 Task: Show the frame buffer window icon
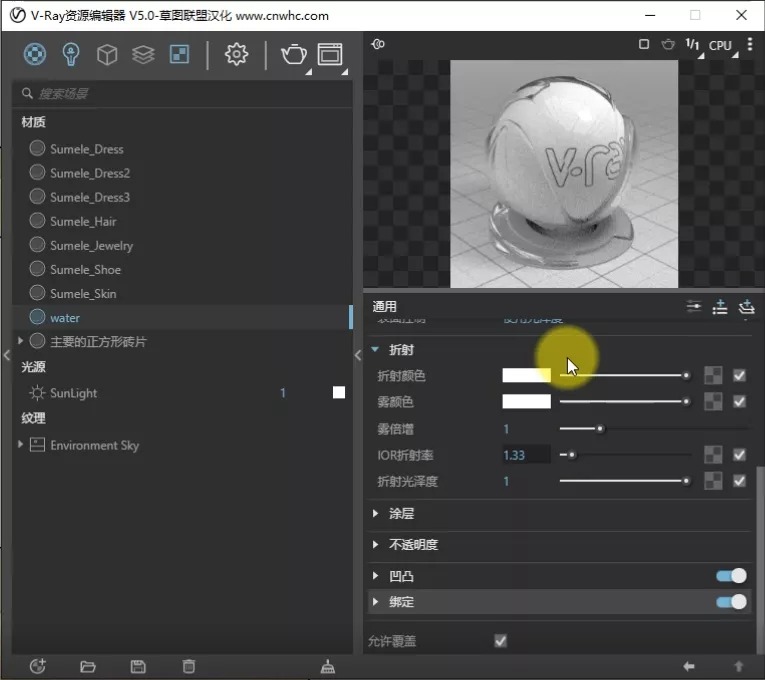coord(330,54)
